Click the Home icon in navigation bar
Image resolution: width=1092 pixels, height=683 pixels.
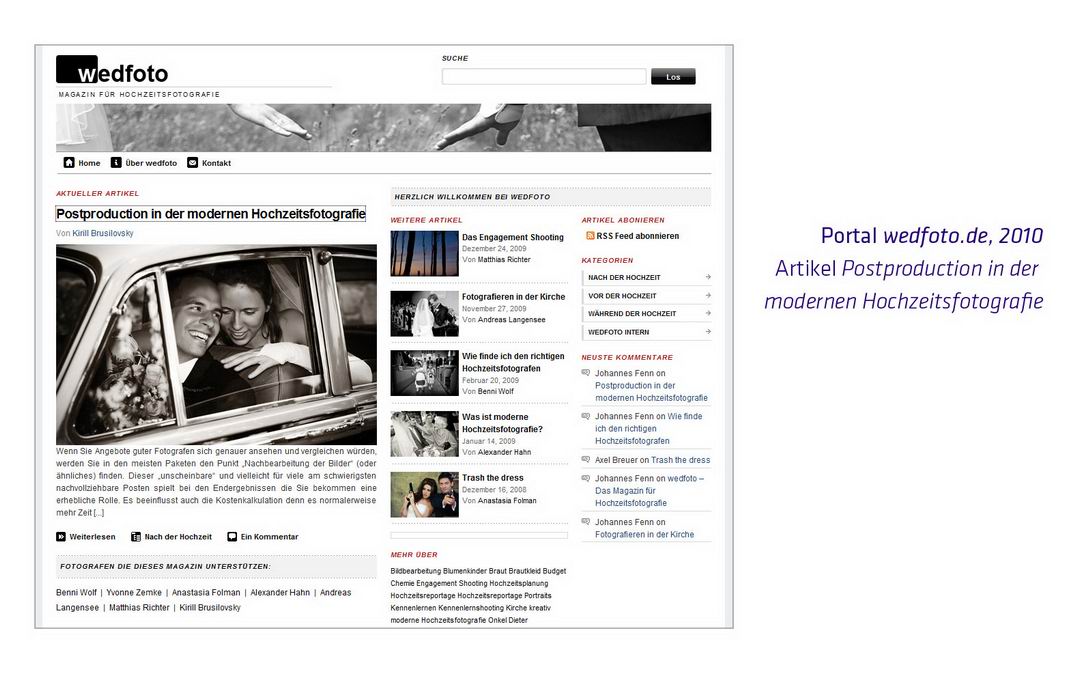69,163
